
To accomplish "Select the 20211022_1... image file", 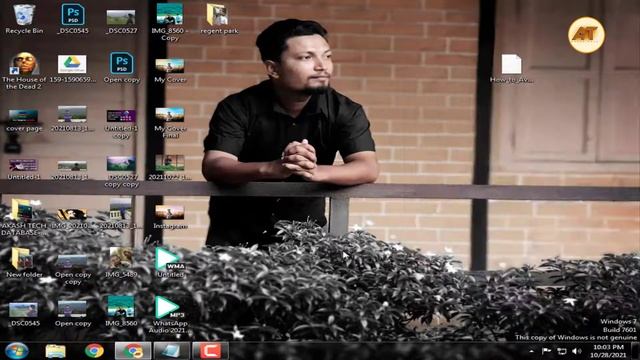I will (169, 167).
